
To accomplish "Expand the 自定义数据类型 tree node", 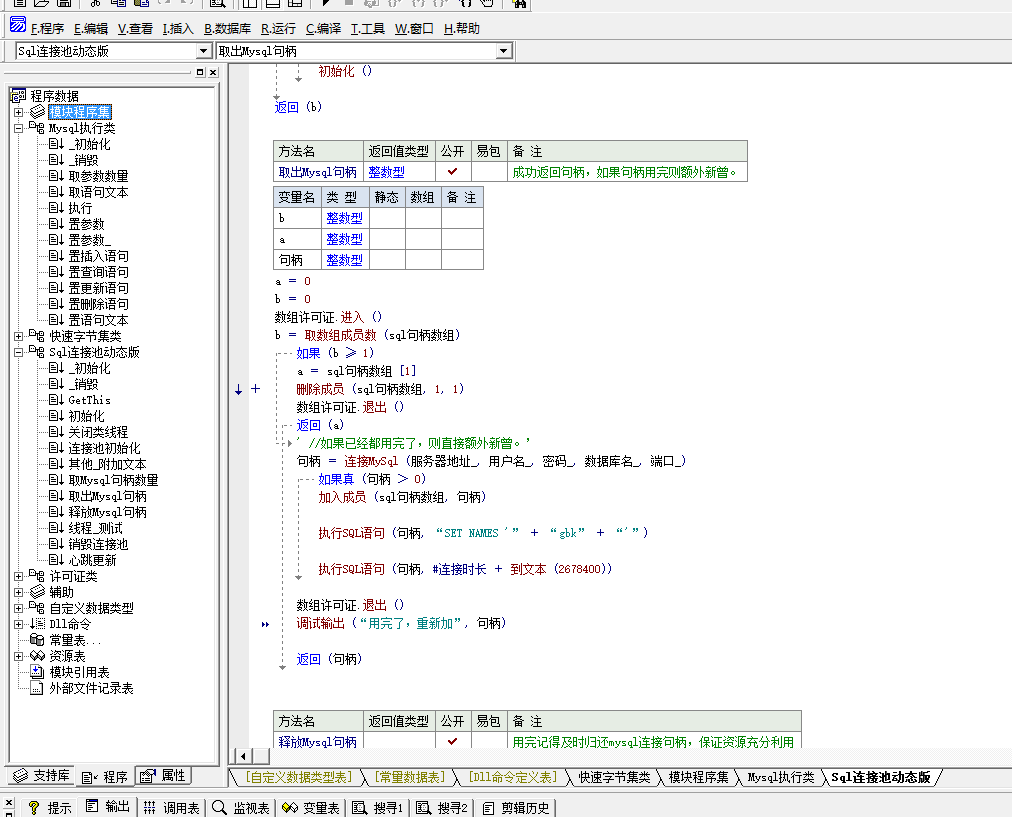I will point(19,608).
